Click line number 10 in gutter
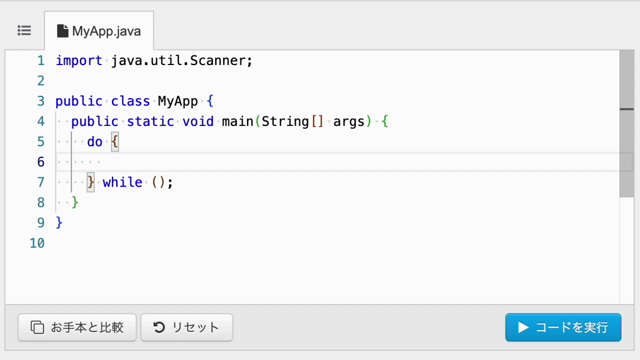The image size is (640, 360). pos(37,243)
